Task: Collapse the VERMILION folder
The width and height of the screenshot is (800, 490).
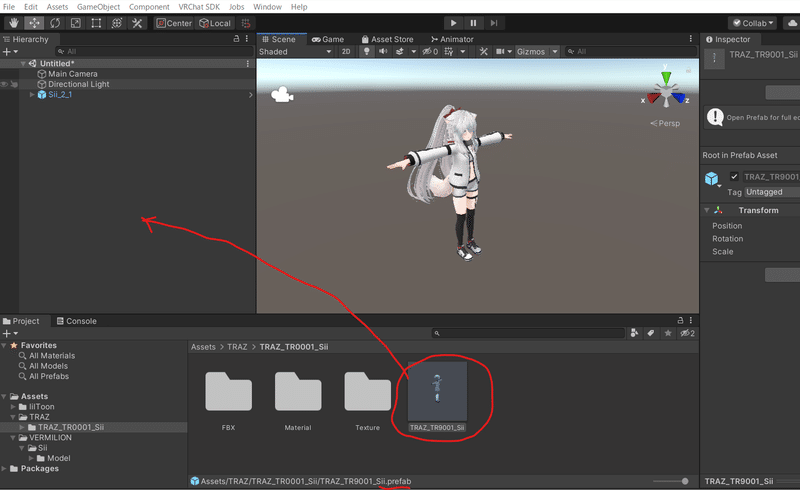Action: point(13,438)
